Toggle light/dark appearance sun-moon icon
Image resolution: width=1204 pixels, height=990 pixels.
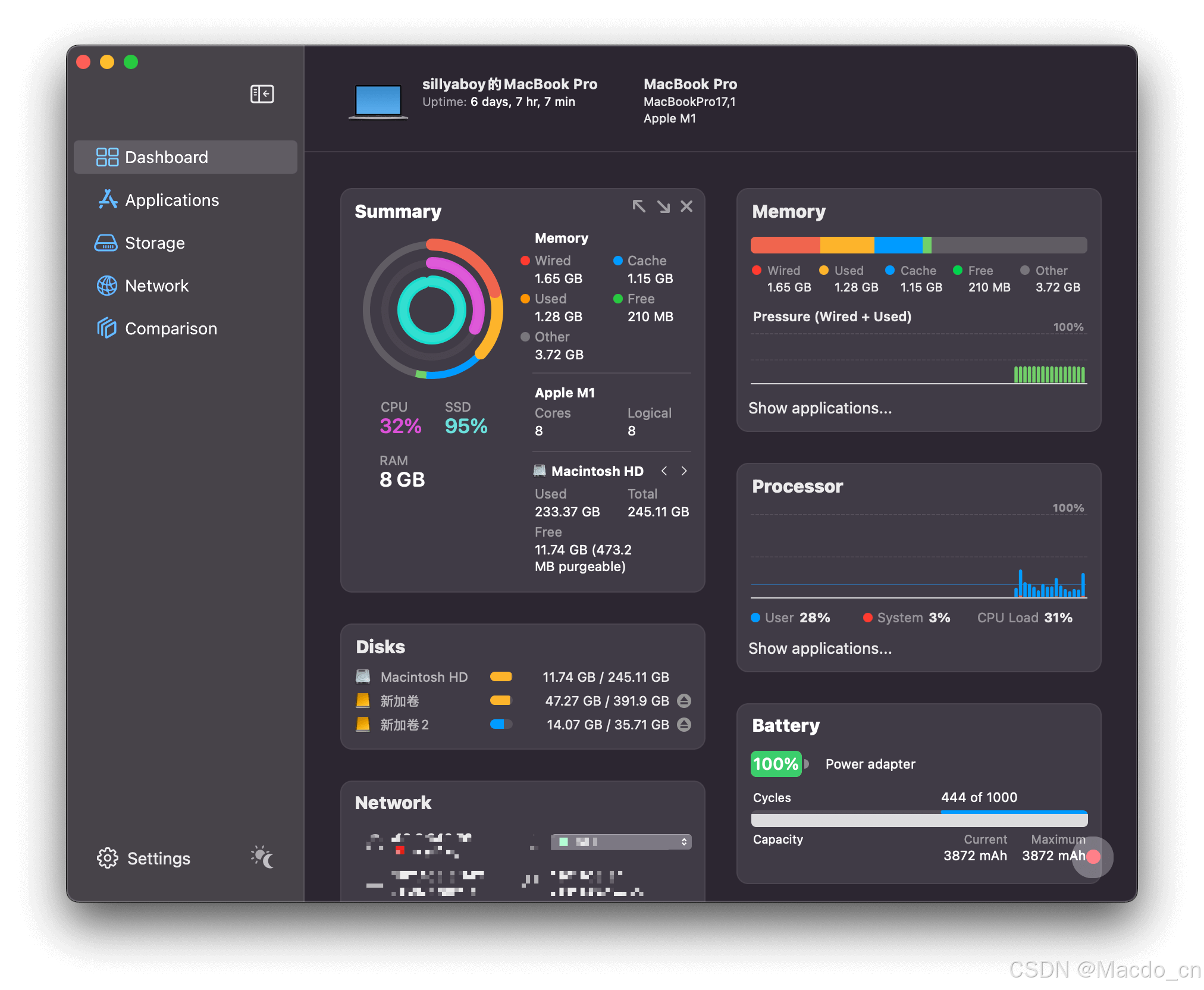pos(262,857)
